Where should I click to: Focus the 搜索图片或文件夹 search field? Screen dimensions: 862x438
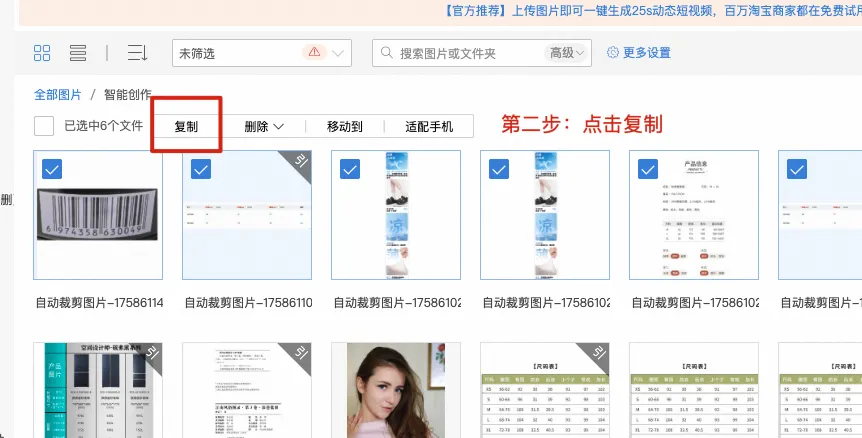pyautogui.click(x=469, y=53)
